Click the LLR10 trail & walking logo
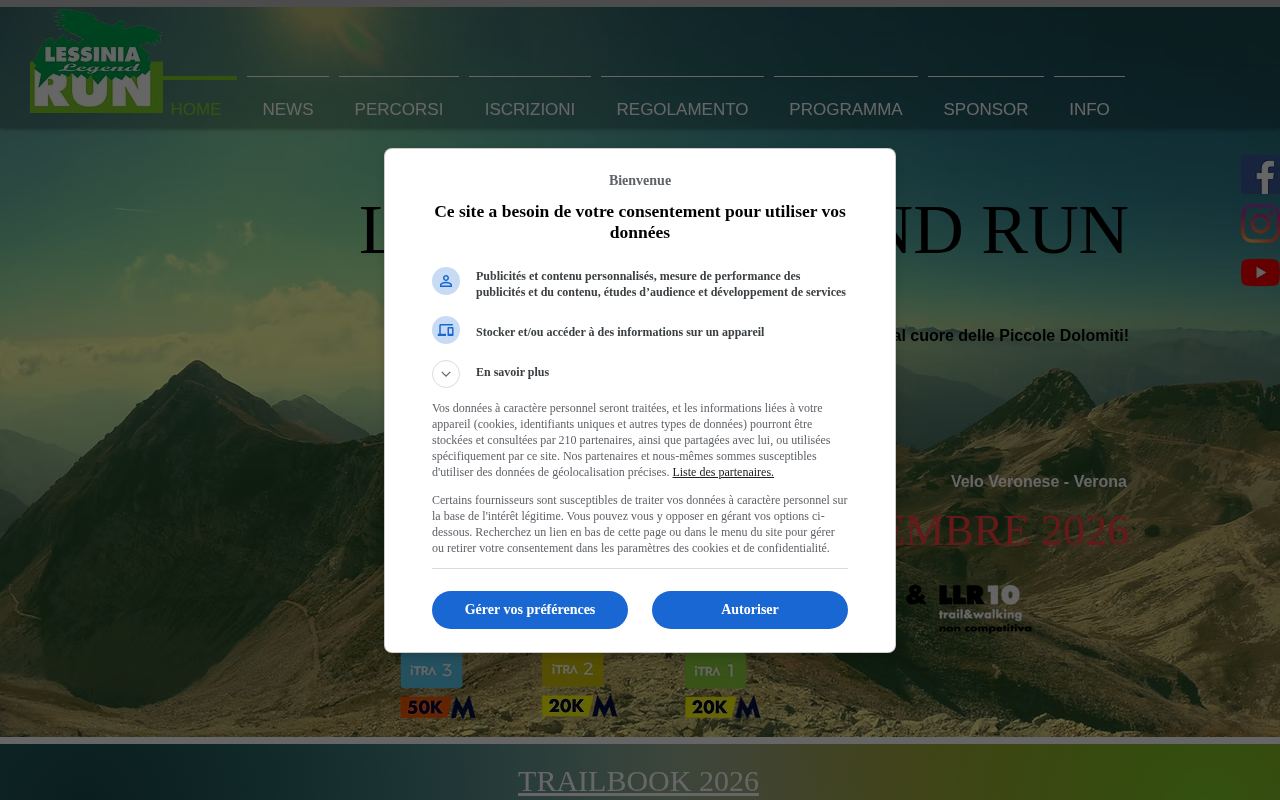 (x=984, y=609)
